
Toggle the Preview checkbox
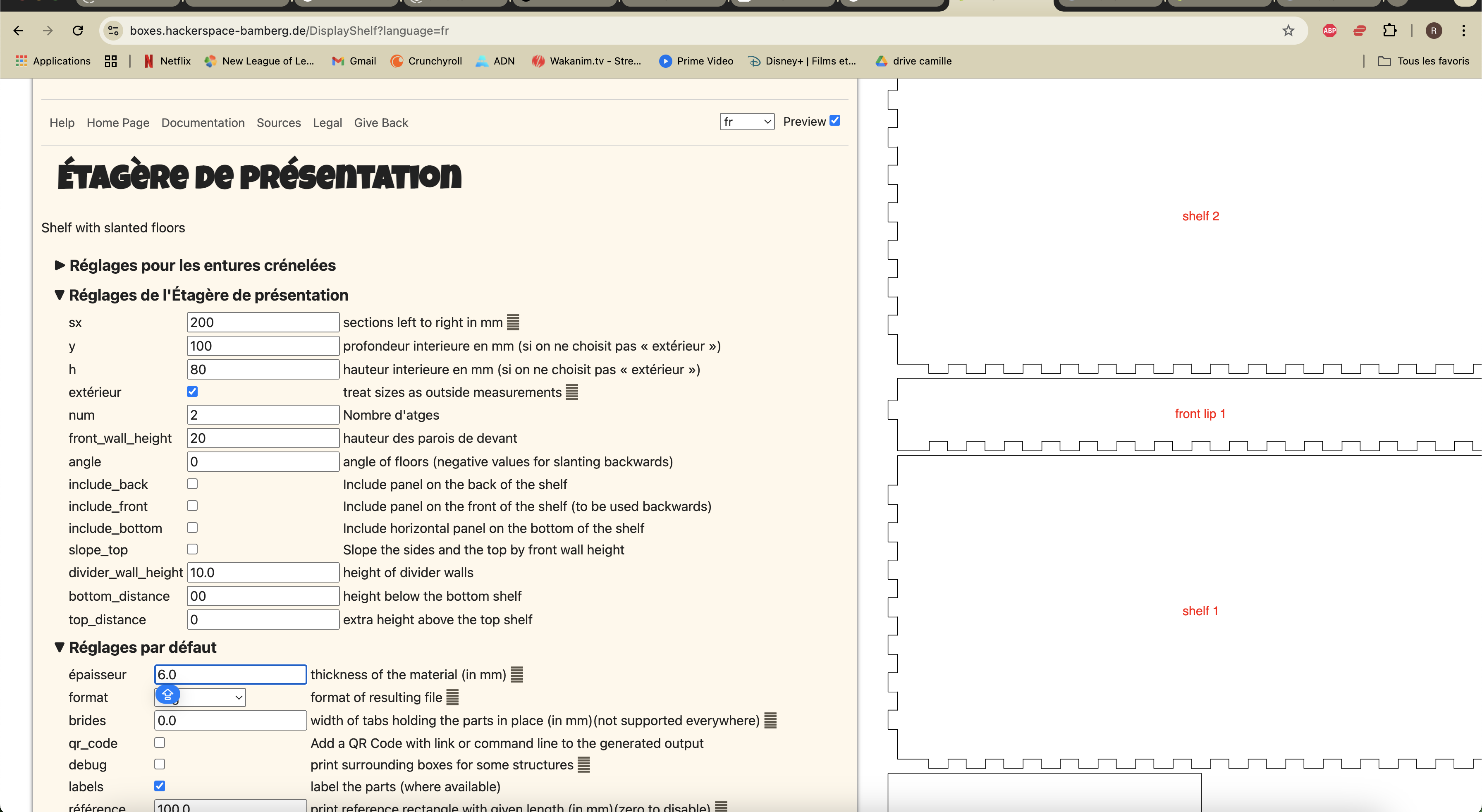coord(835,121)
